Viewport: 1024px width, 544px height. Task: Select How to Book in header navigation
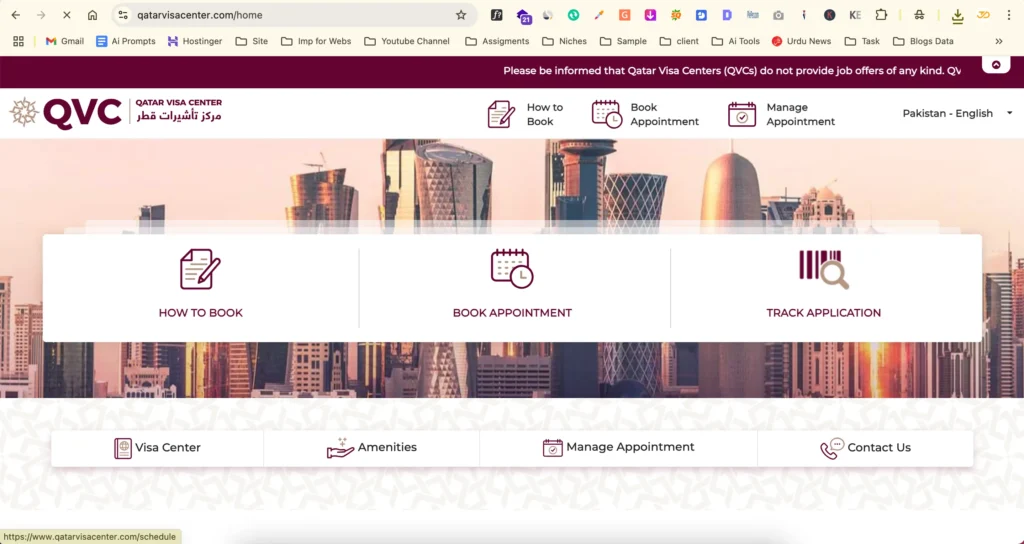point(526,114)
